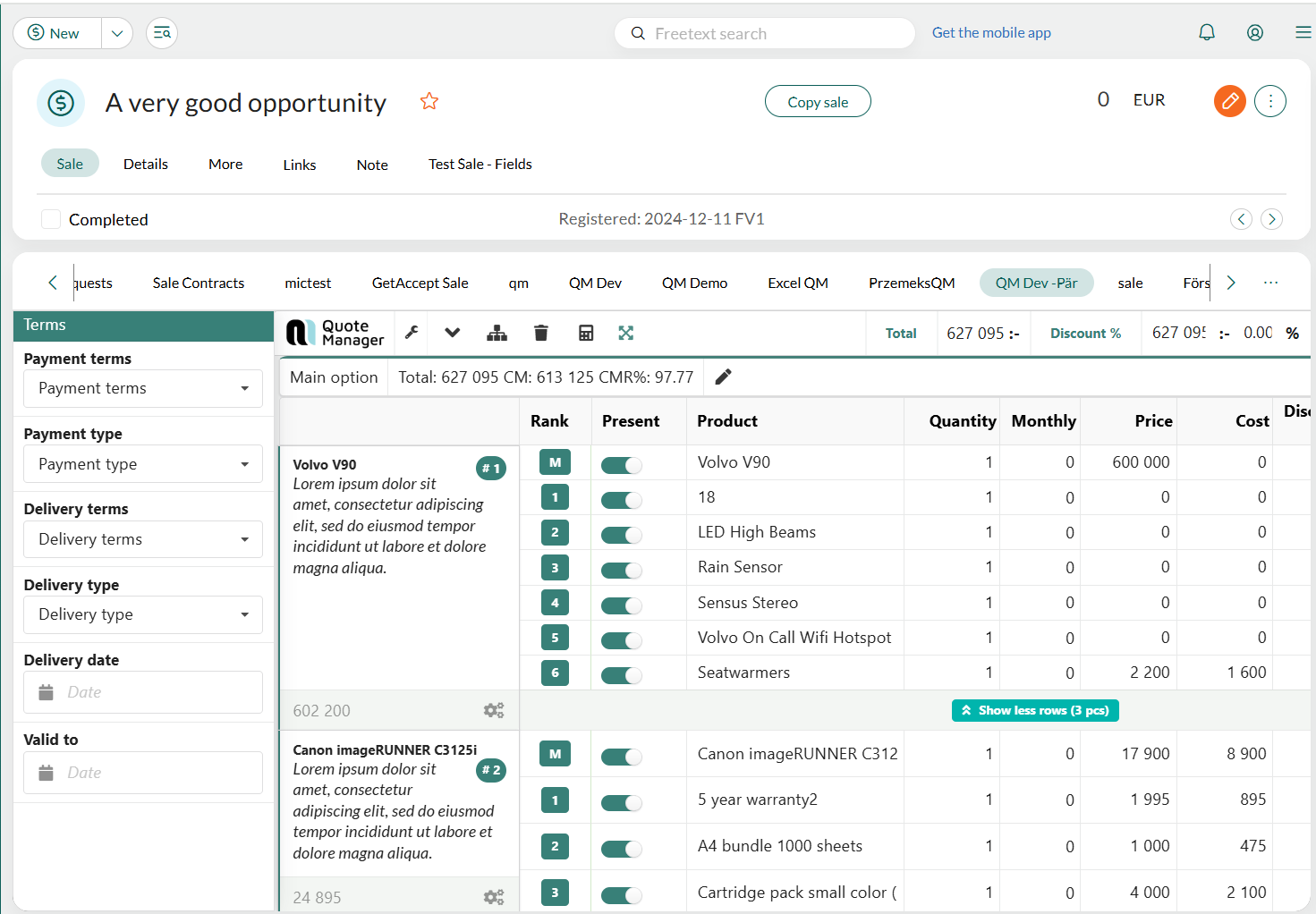Expand the New button dropdown arrow
The image size is (1316, 914).
(x=117, y=33)
